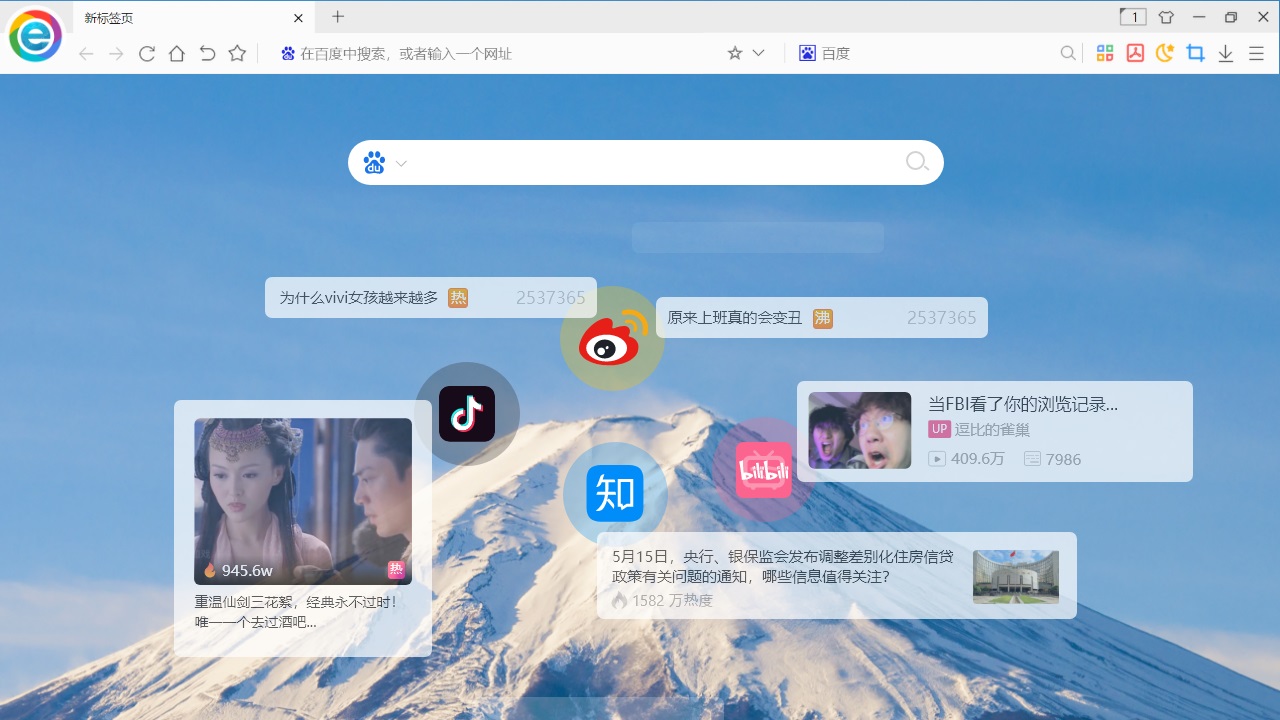Open video 当FBI看了你的浏览记录

pyautogui.click(x=1023, y=404)
